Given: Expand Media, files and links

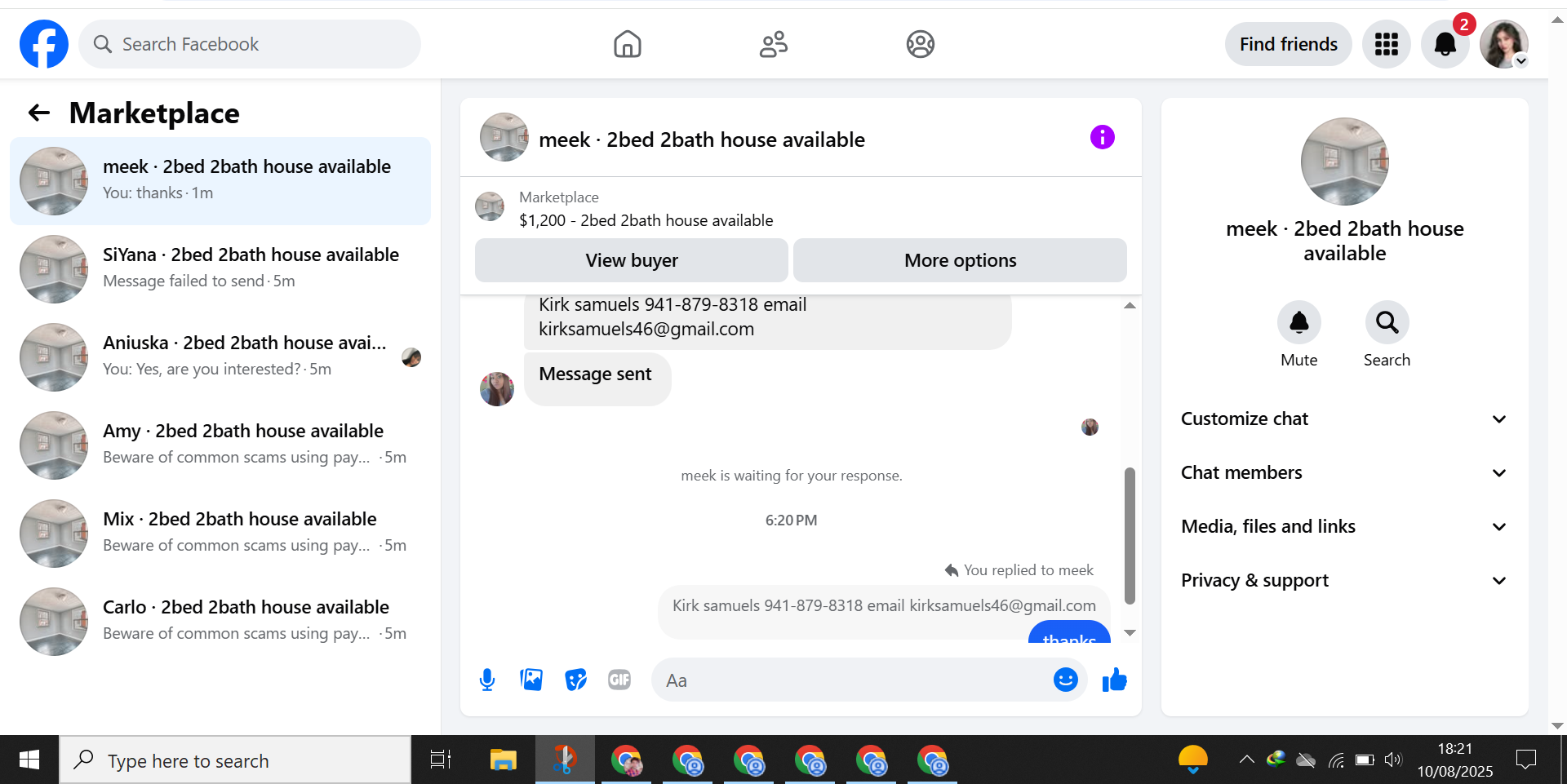Looking at the screenshot, I should click(x=1344, y=526).
